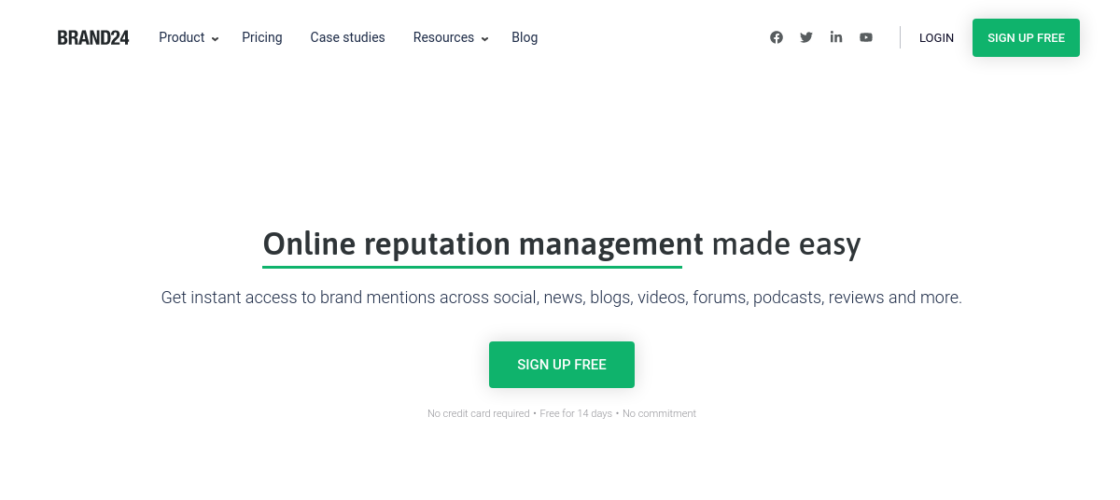Viewport: 1120px width, 500px height.
Task: Open the Resources menu label
Action: [443, 38]
